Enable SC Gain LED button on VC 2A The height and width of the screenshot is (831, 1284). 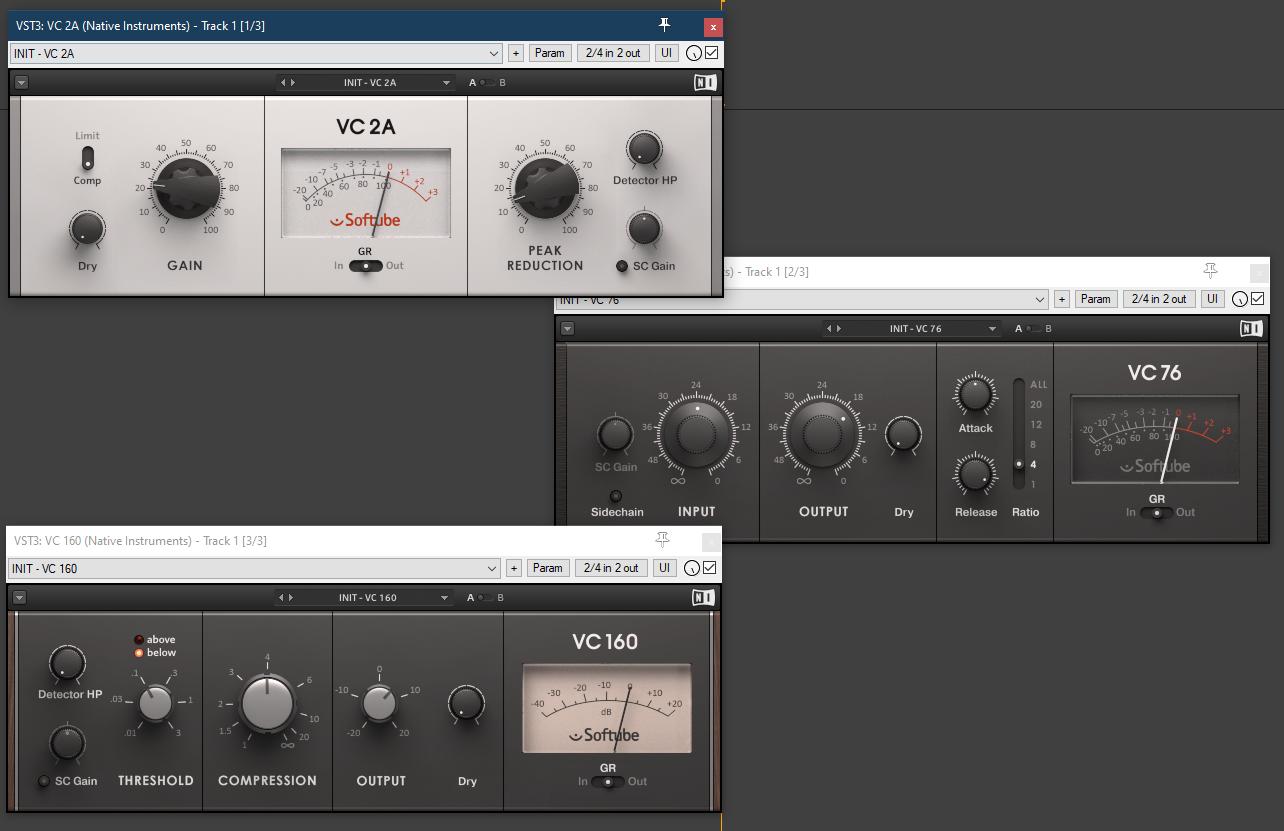click(x=622, y=266)
